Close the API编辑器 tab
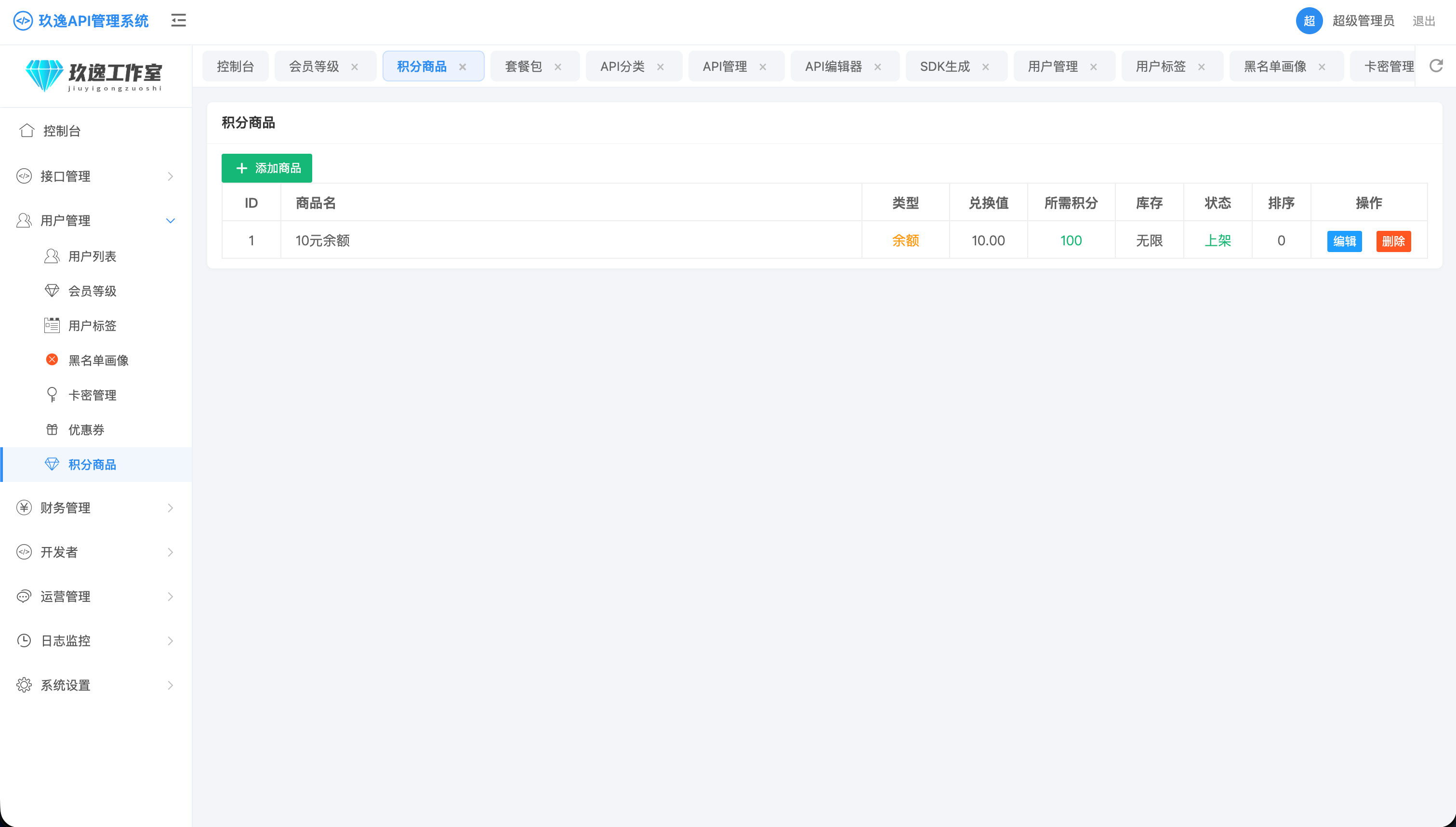The width and height of the screenshot is (1456, 827). pyautogui.click(x=877, y=67)
